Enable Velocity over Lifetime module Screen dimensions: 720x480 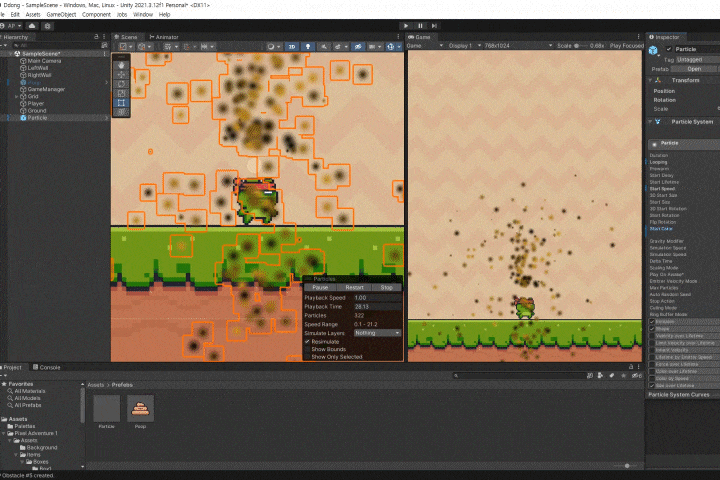click(652, 336)
